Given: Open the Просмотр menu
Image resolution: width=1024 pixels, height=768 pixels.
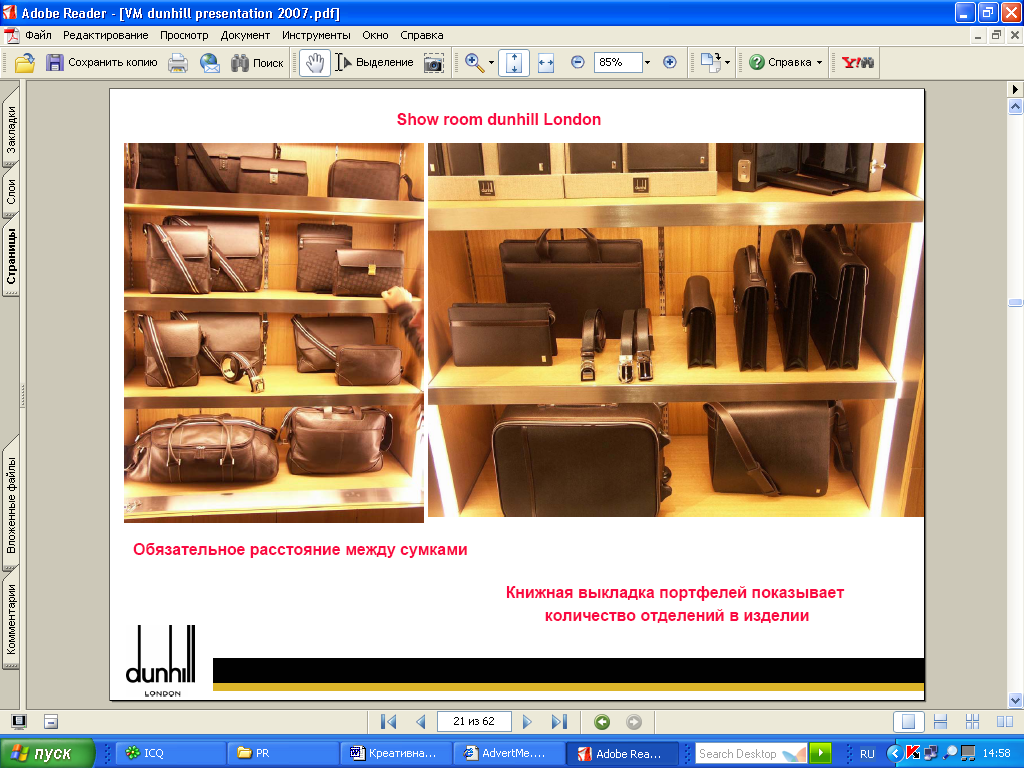Looking at the screenshot, I should pos(184,35).
